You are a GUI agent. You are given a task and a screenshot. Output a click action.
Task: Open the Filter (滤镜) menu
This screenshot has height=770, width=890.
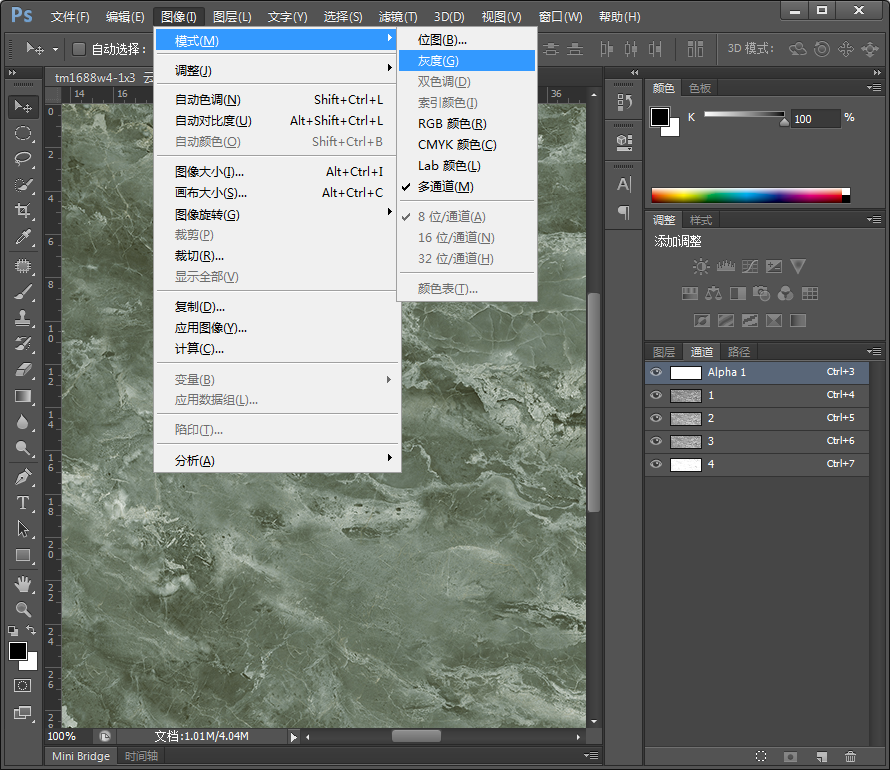click(x=398, y=17)
